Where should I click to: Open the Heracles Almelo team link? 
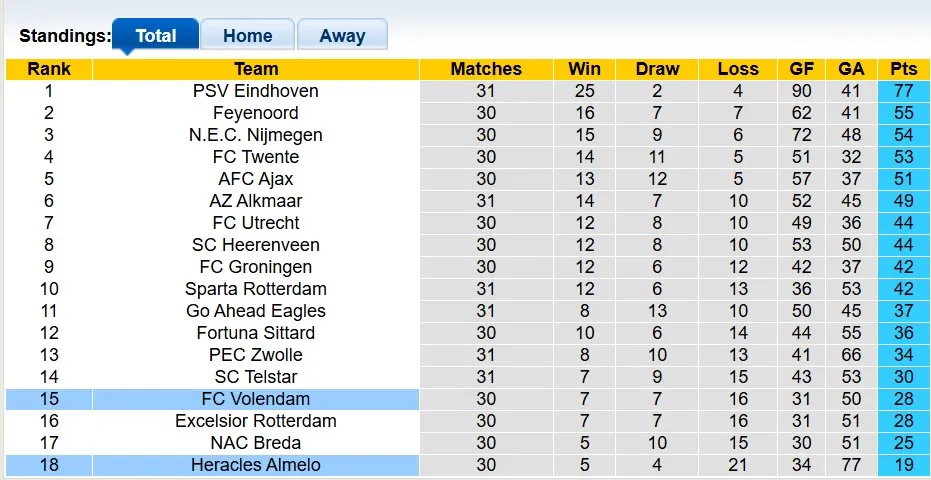pos(256,465)
